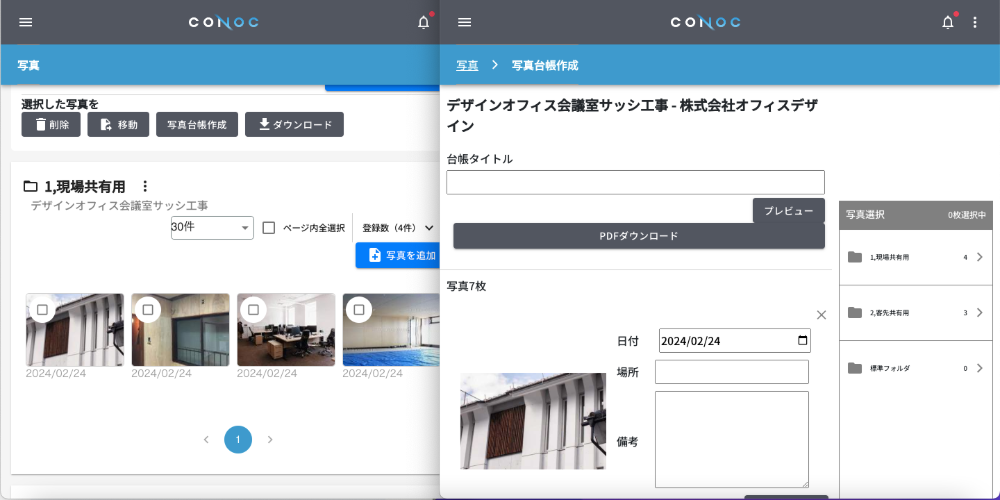Click folder icon for 1,現場共有用 in 写真選択 panel
The width and height of the screenshot is (1000, 500).
[855, 257]
